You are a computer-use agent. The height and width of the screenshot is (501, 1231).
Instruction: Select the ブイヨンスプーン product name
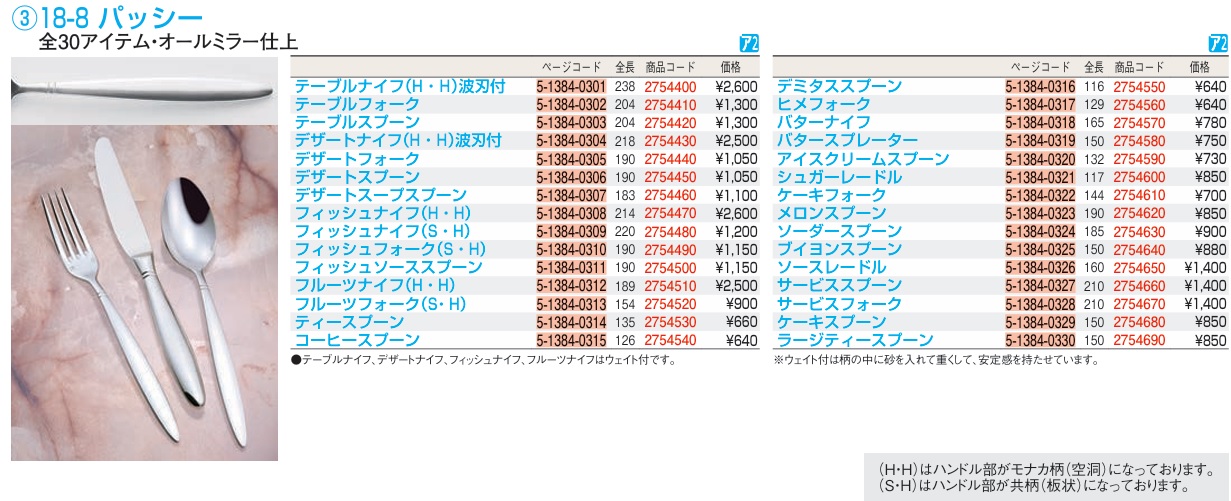[x=839, y=249]
